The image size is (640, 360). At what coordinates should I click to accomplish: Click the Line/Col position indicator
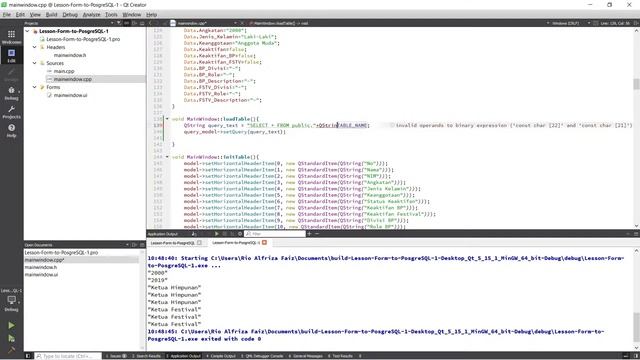pos(615,23)
